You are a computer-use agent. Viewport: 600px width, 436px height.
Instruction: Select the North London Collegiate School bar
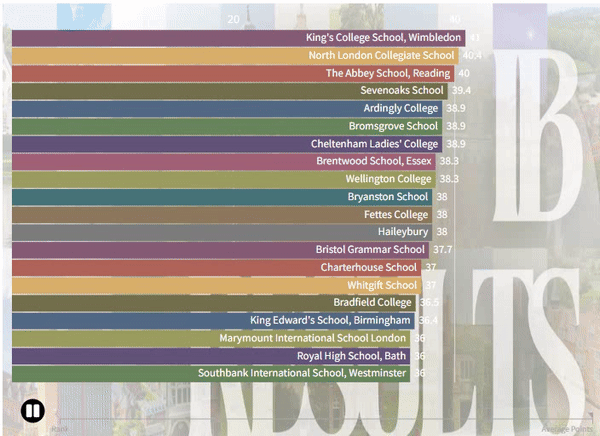[235, 56]
